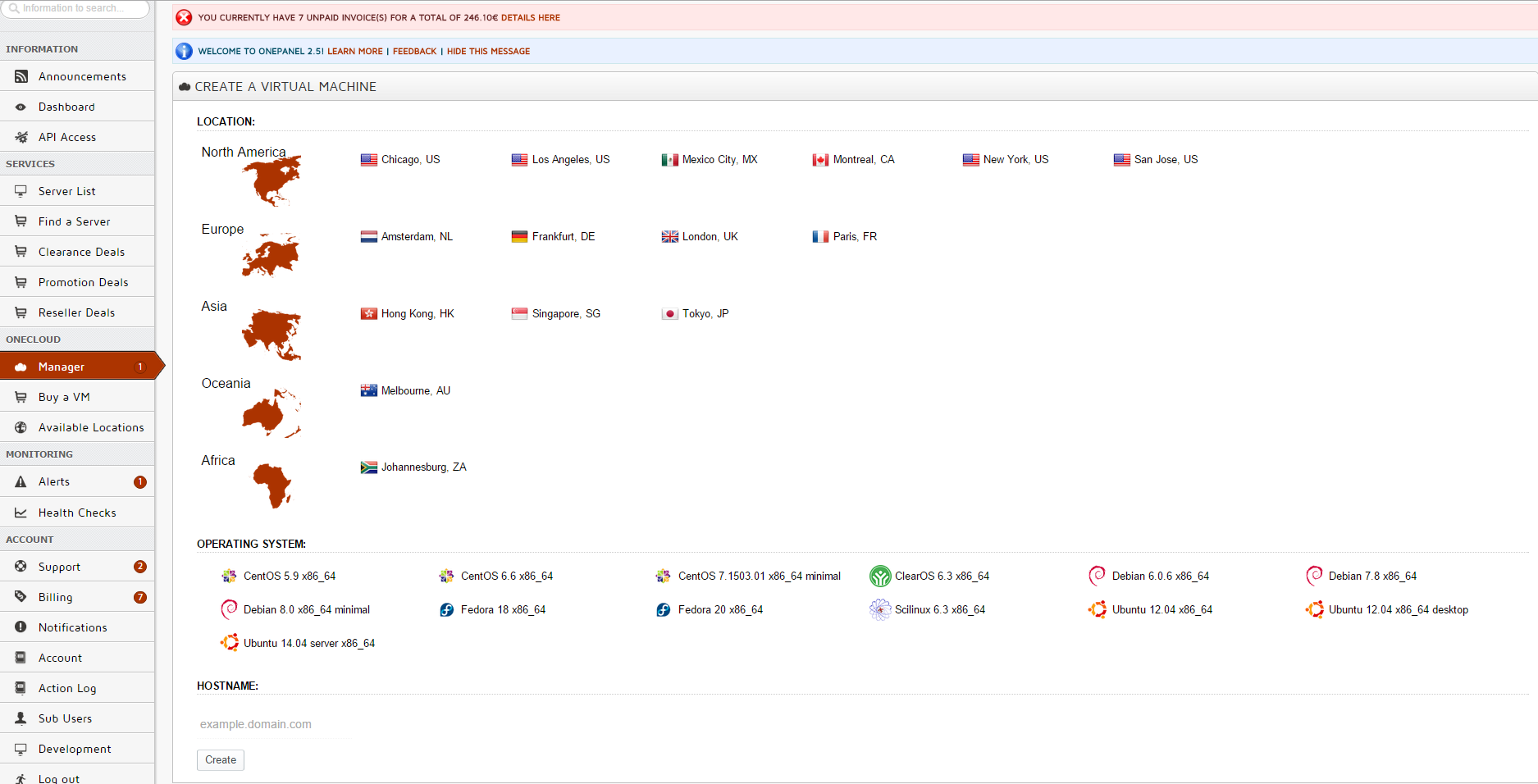Click the Africa continent map image
1538x784 pixels.
(x=272, y=485)
